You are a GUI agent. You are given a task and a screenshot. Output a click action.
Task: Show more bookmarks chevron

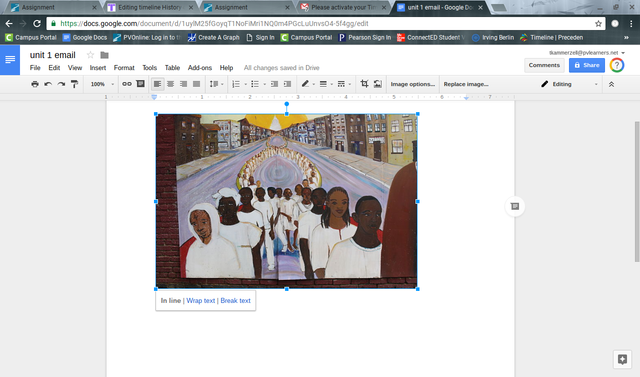tap(627, 38)
